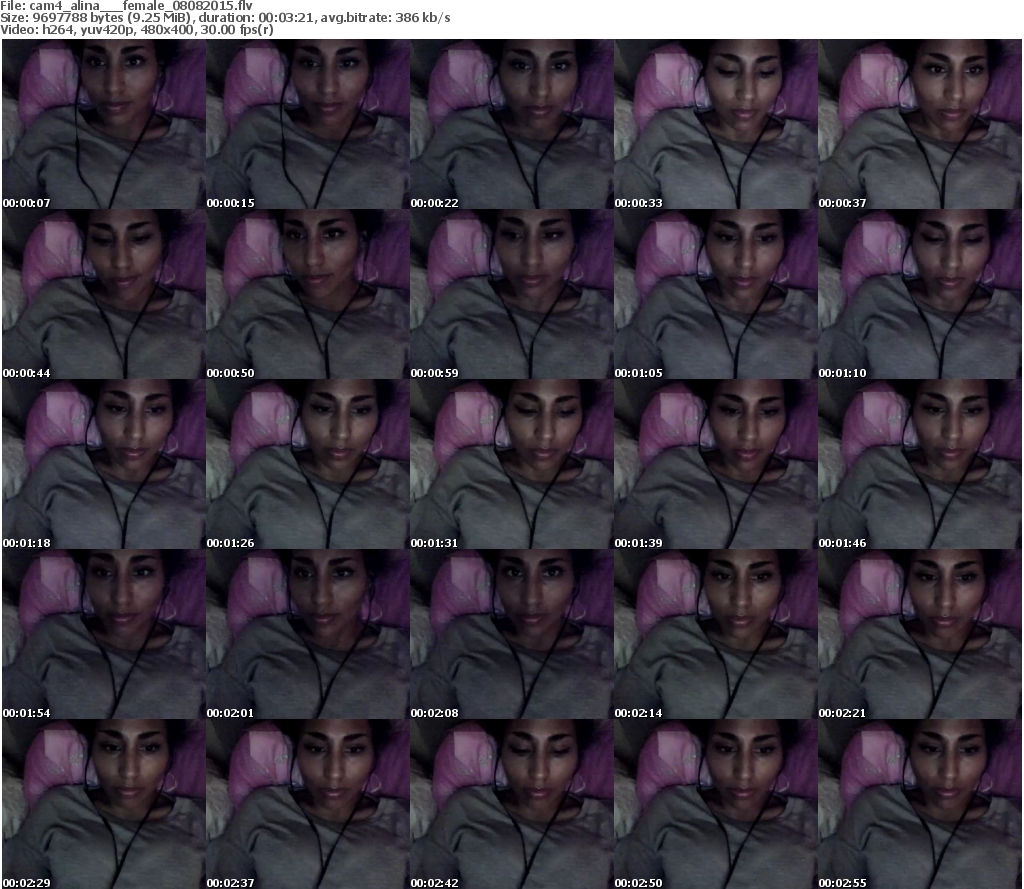This screenshot has width=1024, height=889.
Task: Pick the video frame marked 00:01:39
Action: (x=716, y=464)
